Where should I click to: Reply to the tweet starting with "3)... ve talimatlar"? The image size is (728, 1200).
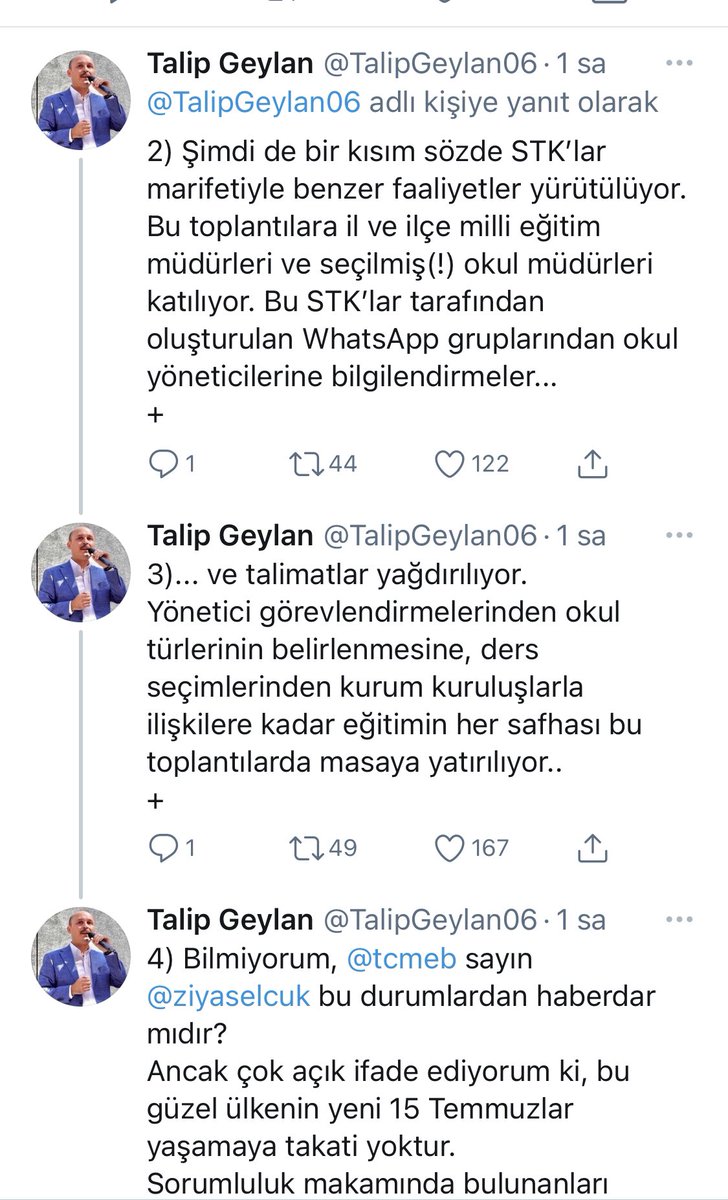[x=163, y=848]
